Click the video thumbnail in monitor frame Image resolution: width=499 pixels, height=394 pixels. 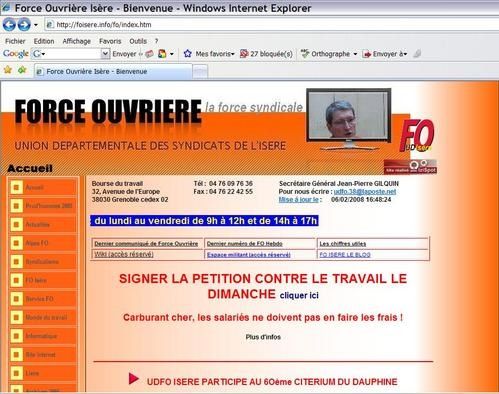pos(349,115)
